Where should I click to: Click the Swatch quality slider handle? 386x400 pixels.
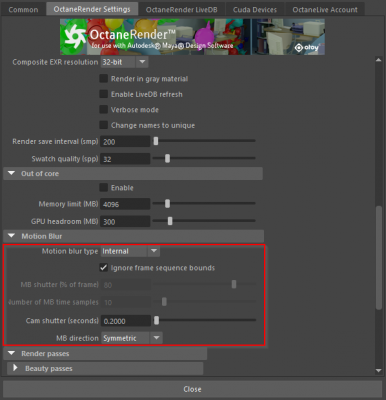[x=167, y=158]
